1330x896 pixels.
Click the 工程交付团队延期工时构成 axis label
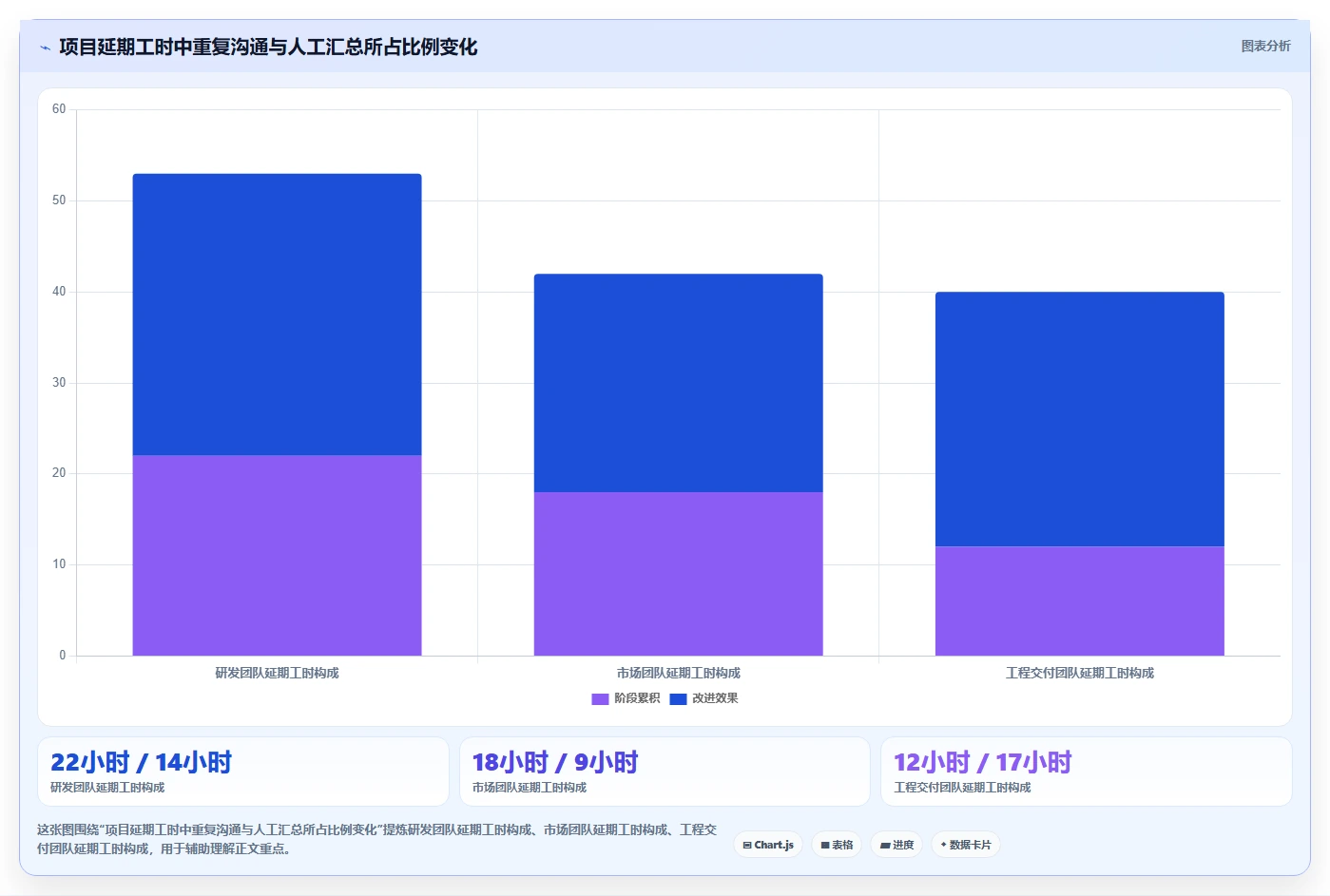click(1079, 673)
